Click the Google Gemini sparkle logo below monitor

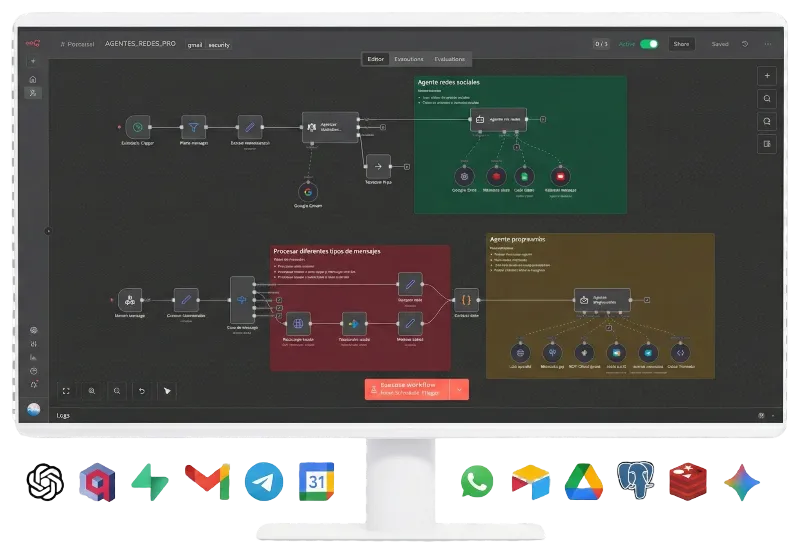pyautogui.click(x=742, y=482)
